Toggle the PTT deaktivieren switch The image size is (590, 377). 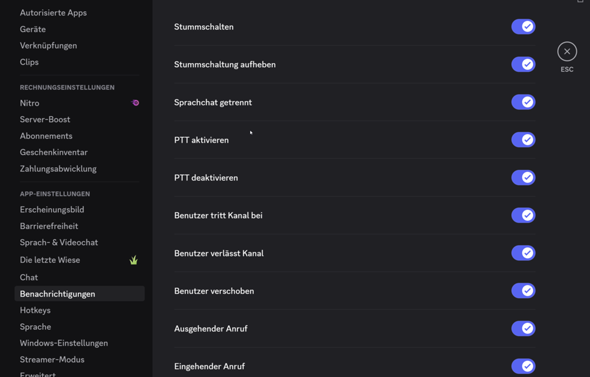point(523,178)
